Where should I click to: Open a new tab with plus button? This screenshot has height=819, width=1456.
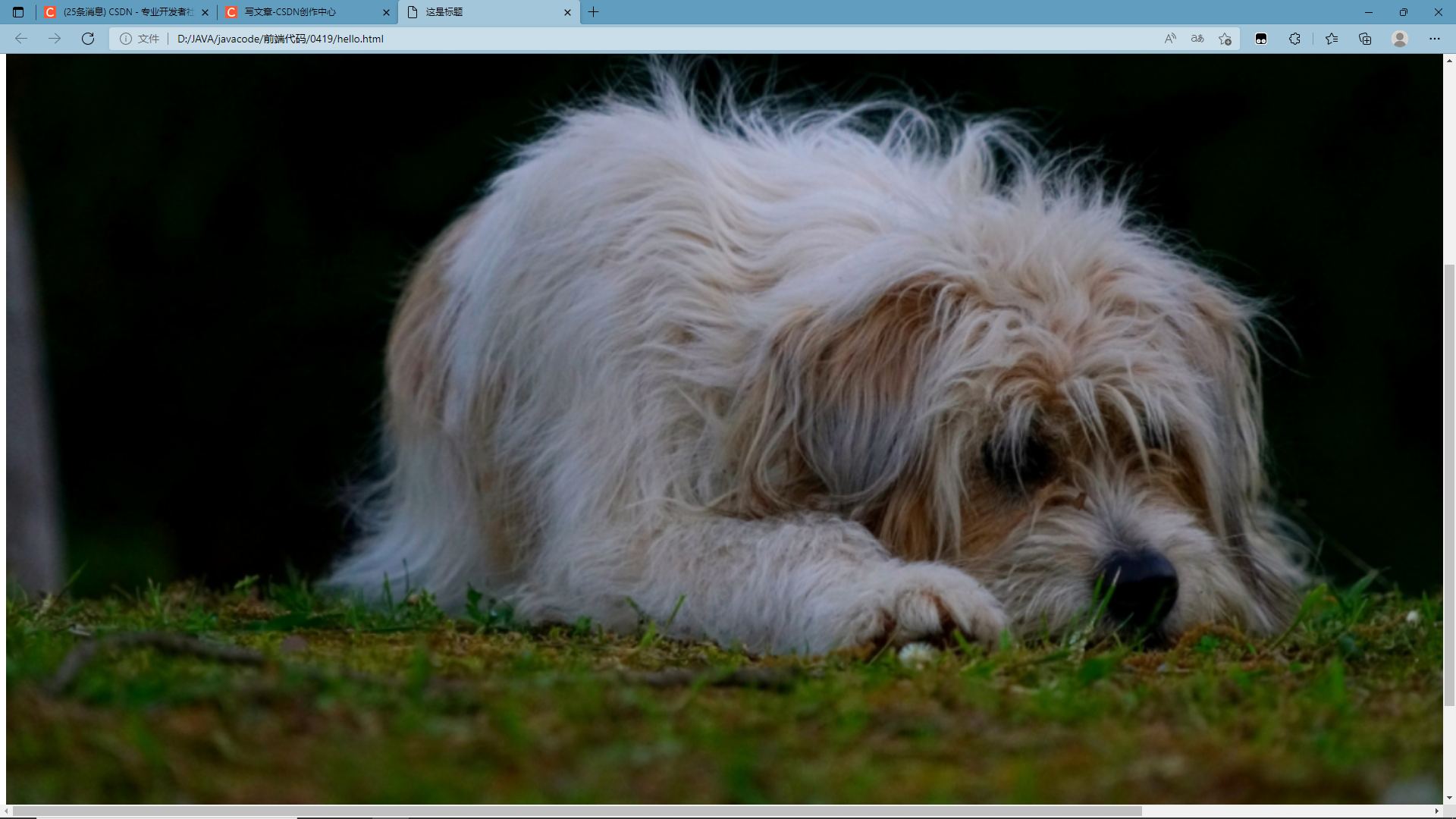point(594,12)
